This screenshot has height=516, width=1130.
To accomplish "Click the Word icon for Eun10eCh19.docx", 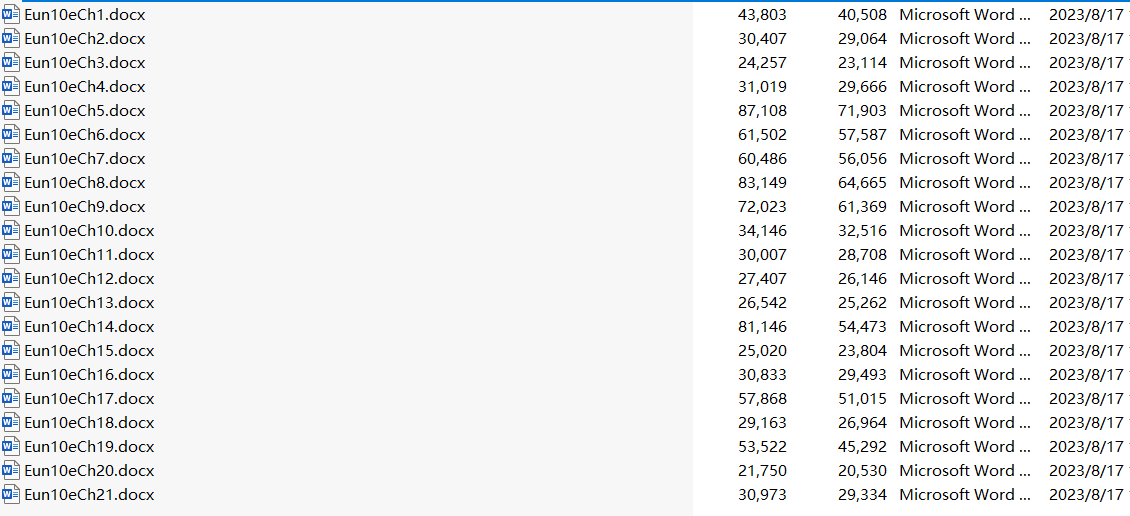I will pos(11,446).
